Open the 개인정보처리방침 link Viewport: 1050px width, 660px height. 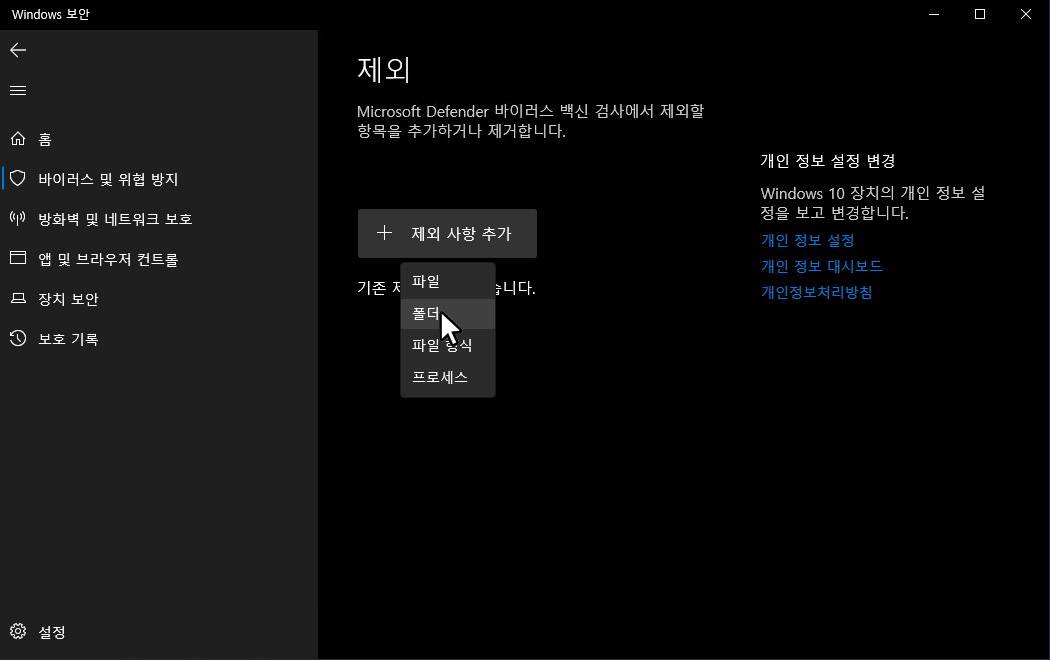(816, 292)
